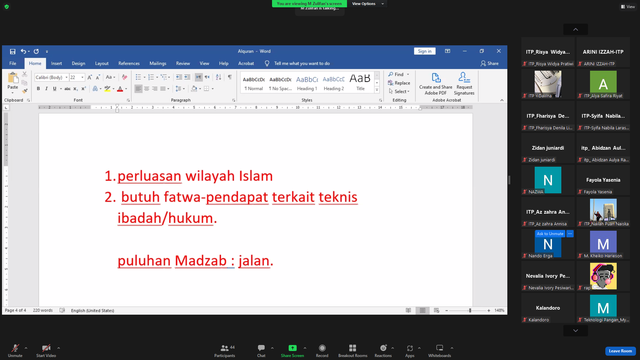Click the Save icon in Word title bar
Screen dimensions: 640x360
pyautogui.click(x=12, y=51)
